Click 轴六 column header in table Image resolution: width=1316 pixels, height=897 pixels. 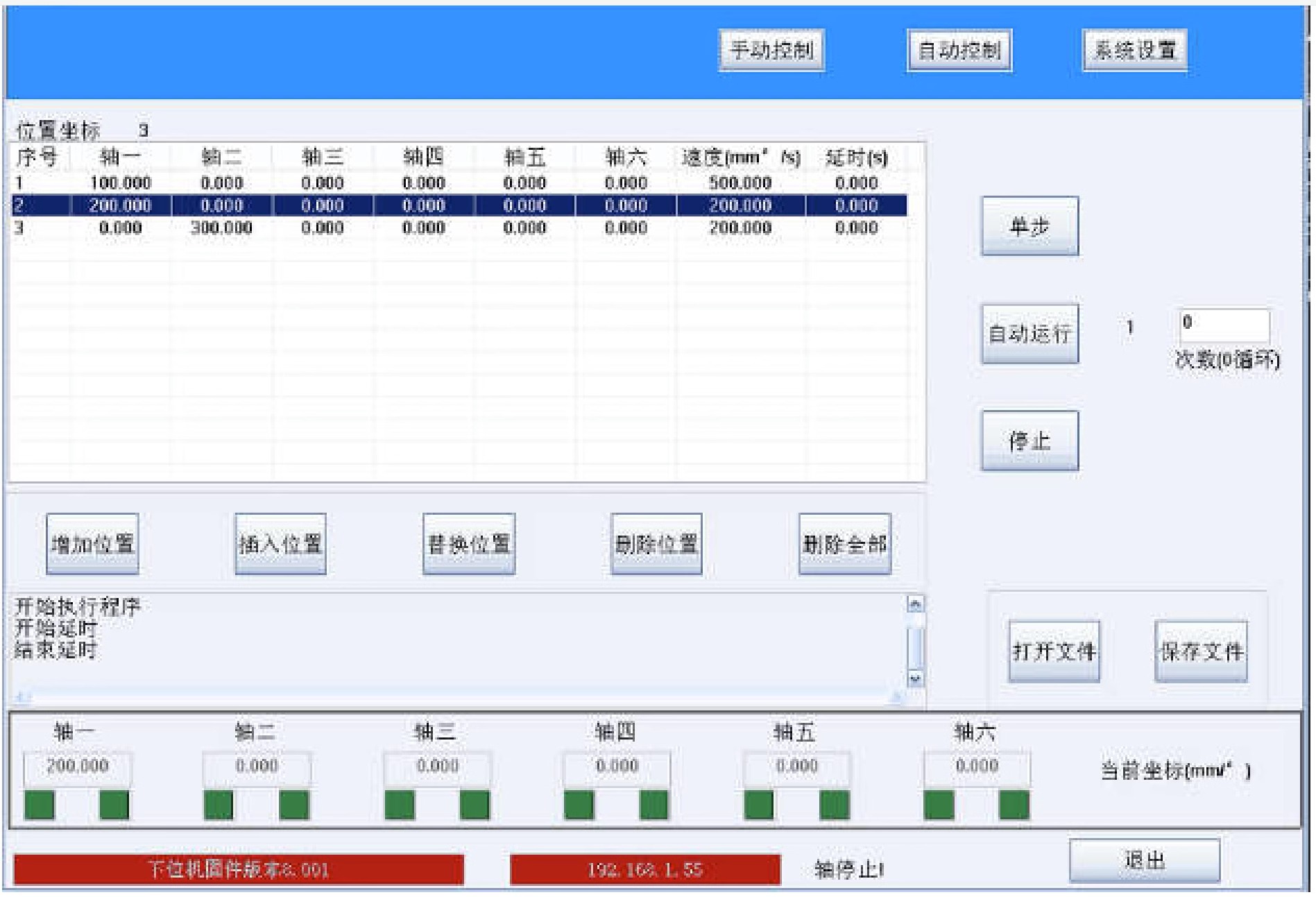click(626, 157)
